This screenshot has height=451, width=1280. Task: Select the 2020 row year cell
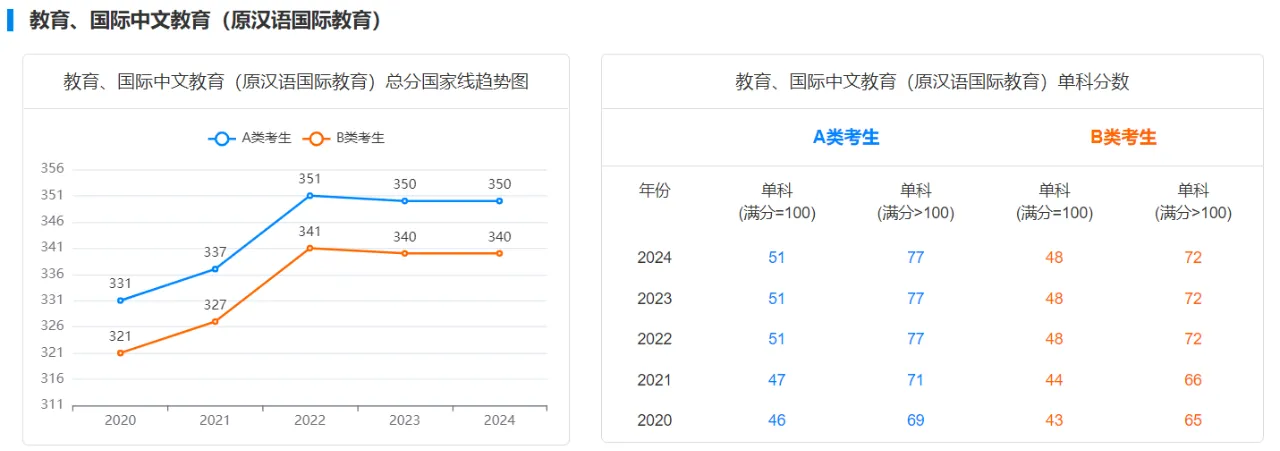coord(654,420)
